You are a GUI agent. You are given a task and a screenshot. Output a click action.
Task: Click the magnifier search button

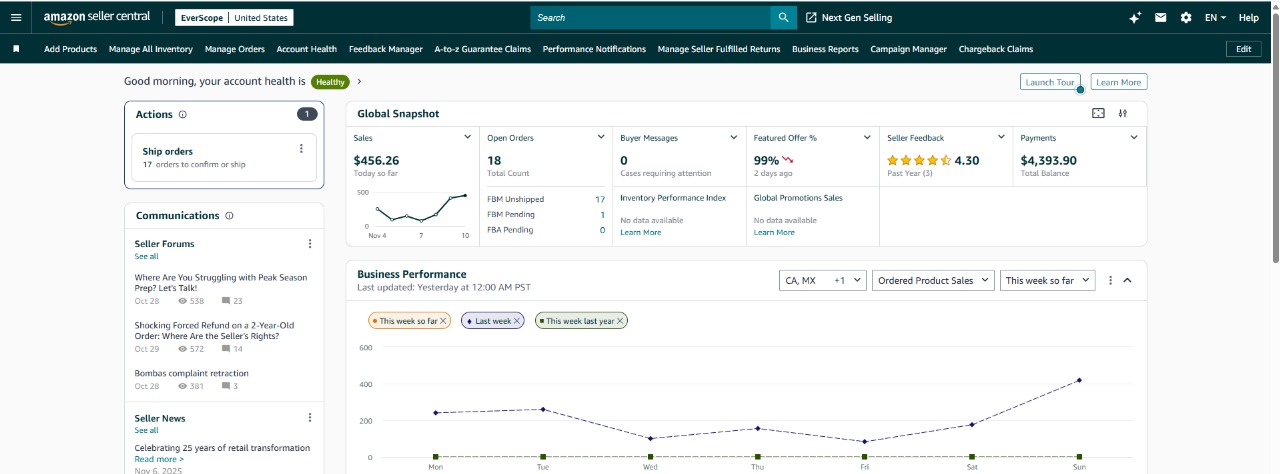[x=783, y=17]
